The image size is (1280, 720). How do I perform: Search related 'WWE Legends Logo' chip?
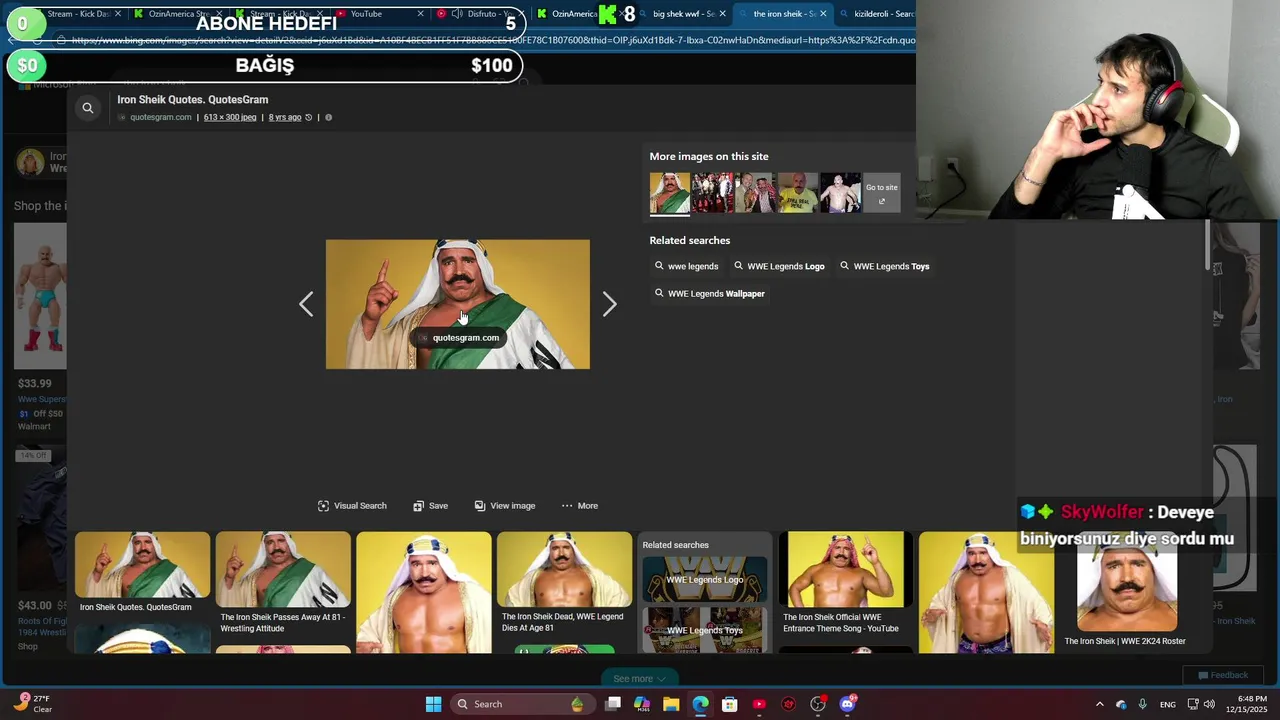(x=779, y=266)
